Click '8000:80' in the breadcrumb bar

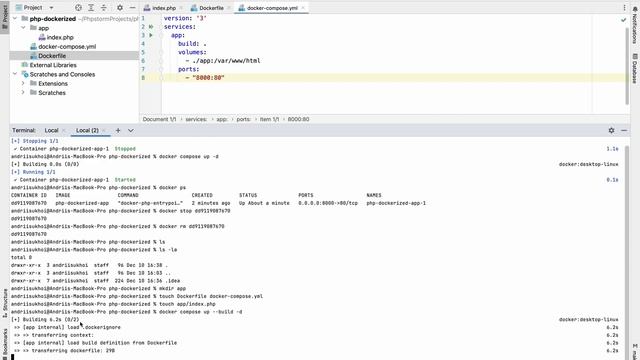point(298,119)
